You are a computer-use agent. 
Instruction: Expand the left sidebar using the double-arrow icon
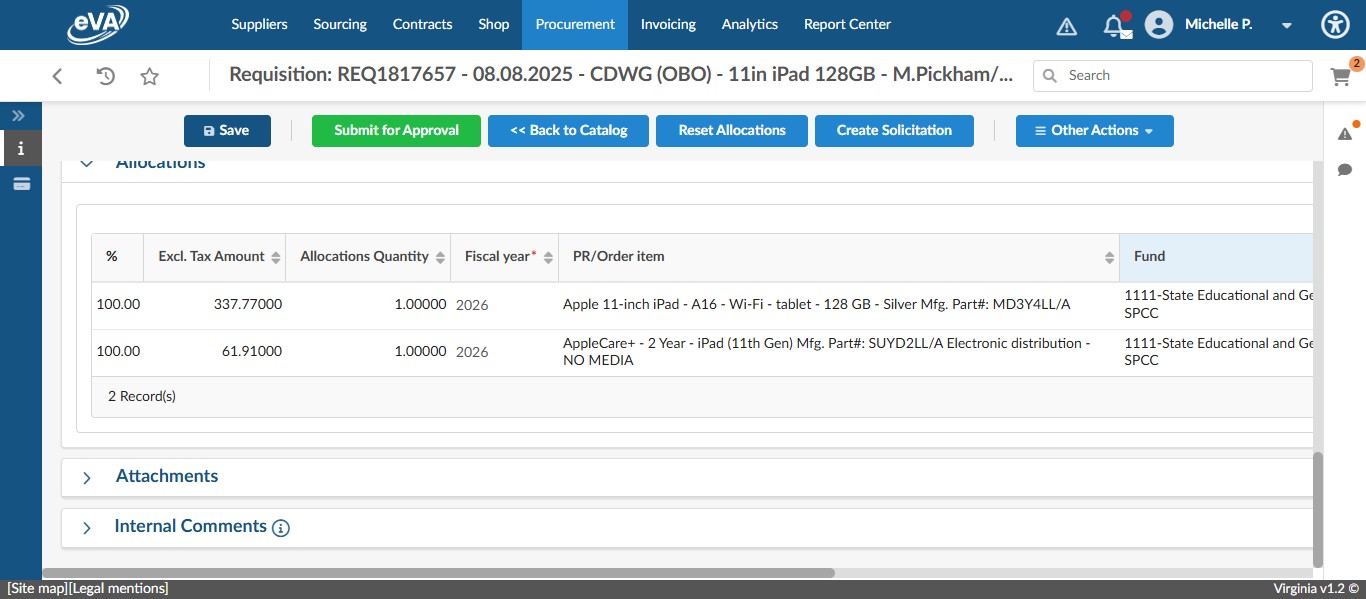18,115
